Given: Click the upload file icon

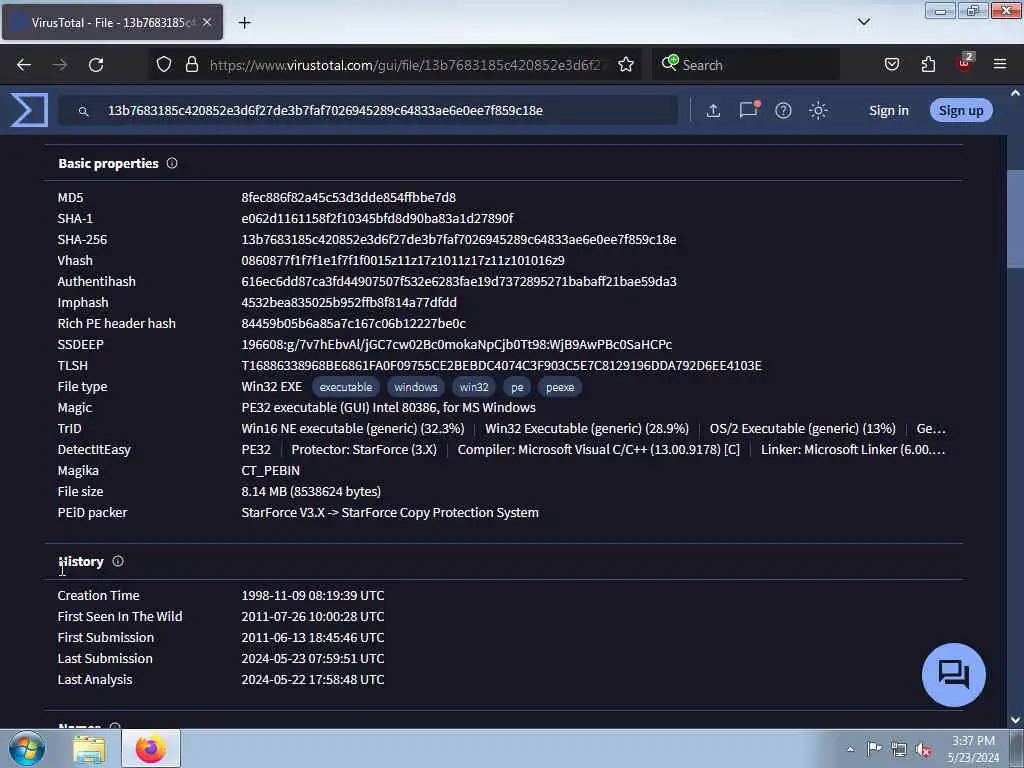Looking at the screenshot, I should [x=713, y=110].
